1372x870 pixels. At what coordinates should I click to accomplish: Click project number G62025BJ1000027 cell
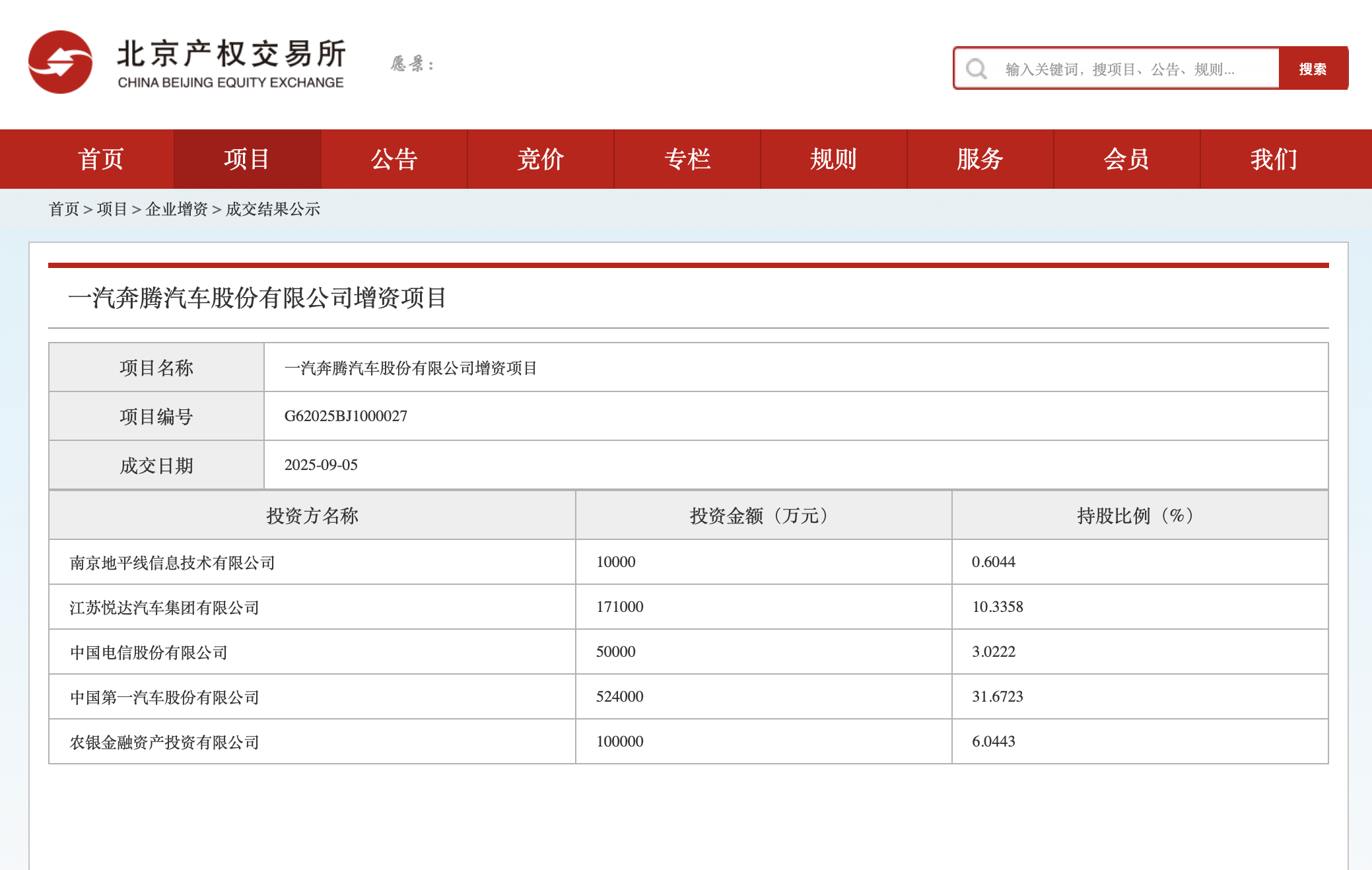pyautogui.click(x=345, y=416)
